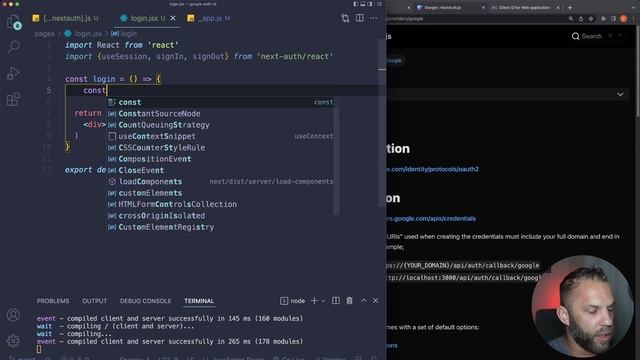The height and width of the screenshot is (360, 640).
Task: Expand the collapsed section chevron on docs page
Action: click(x=620, y=94)
